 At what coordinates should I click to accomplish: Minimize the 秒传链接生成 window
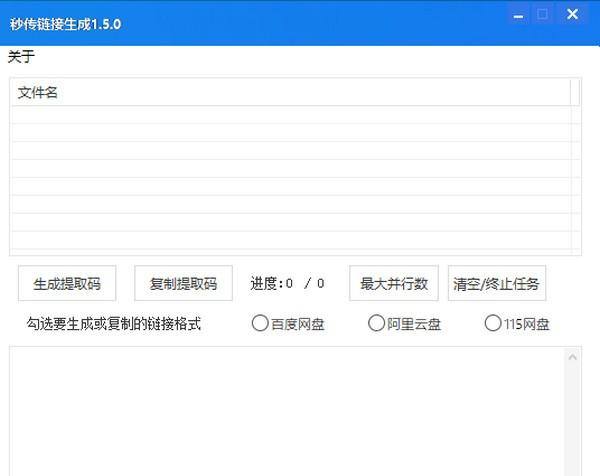point(518,15)
